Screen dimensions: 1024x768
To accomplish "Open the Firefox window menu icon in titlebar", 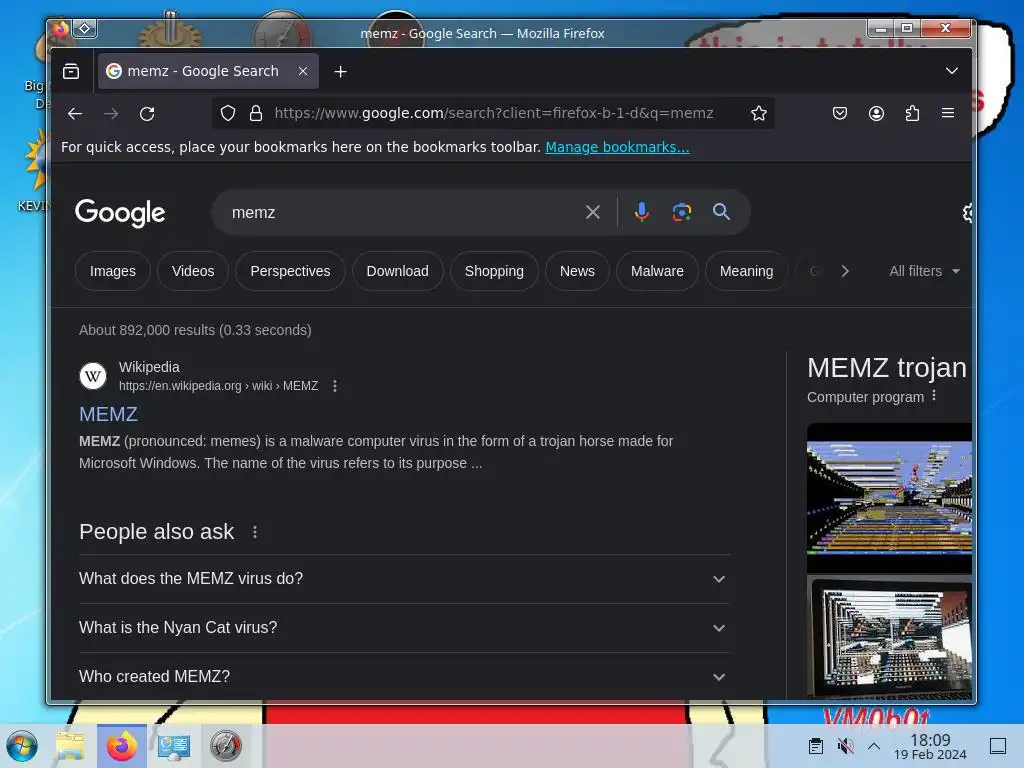I will pyautogui.click(x=61, y=29).
